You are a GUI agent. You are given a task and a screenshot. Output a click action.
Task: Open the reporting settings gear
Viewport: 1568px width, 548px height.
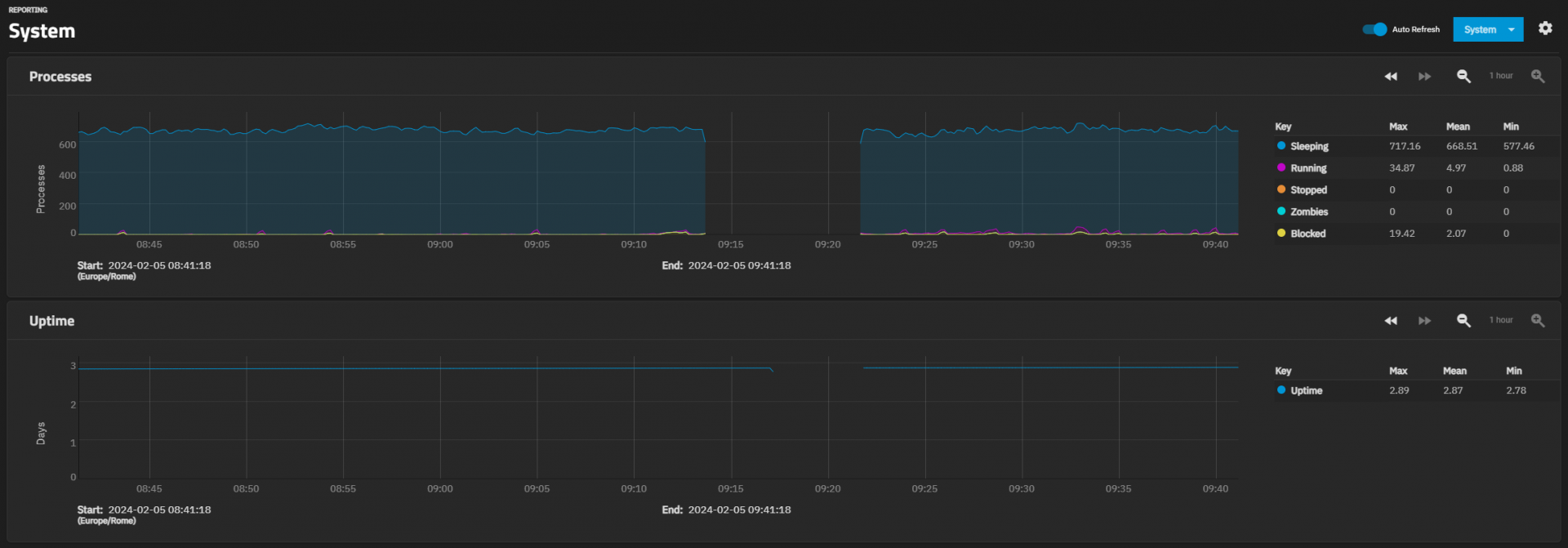click(1545, 29)
